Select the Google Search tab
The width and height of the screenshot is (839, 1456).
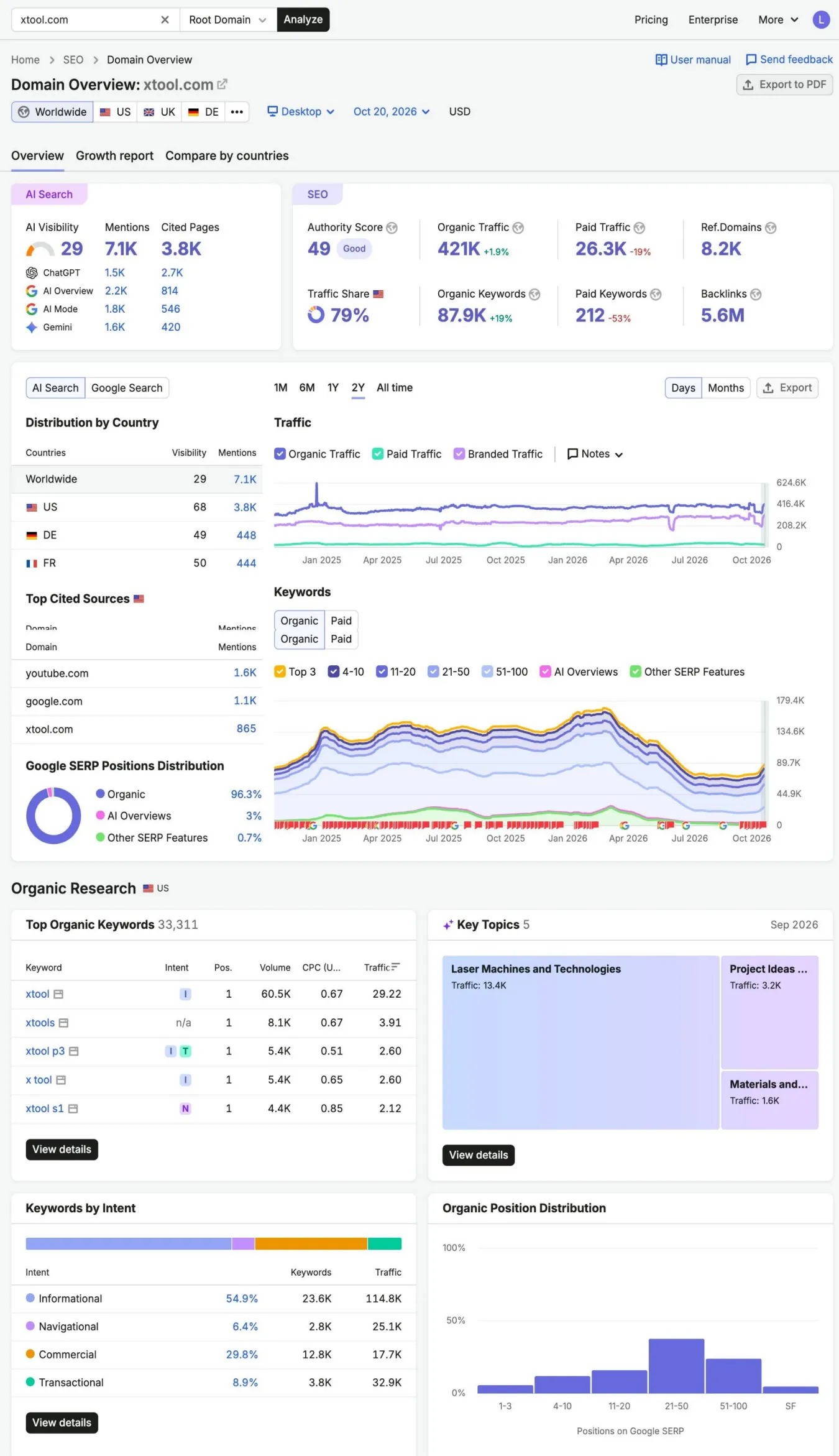[127, 388]
